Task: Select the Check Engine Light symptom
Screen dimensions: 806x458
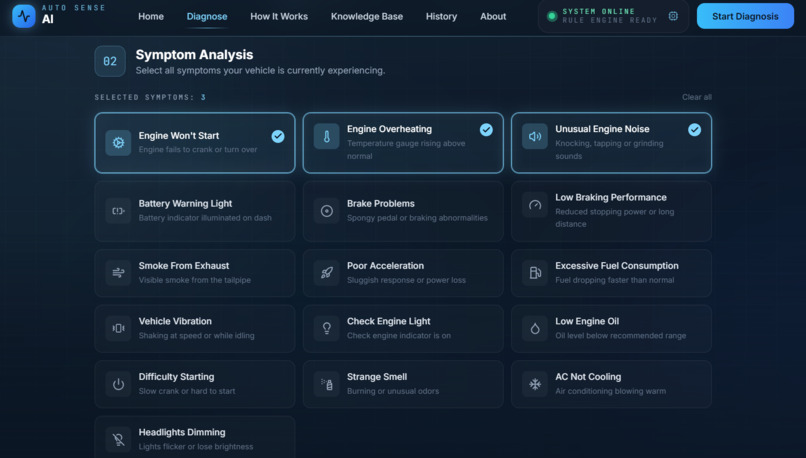Action: pos(403,328)
